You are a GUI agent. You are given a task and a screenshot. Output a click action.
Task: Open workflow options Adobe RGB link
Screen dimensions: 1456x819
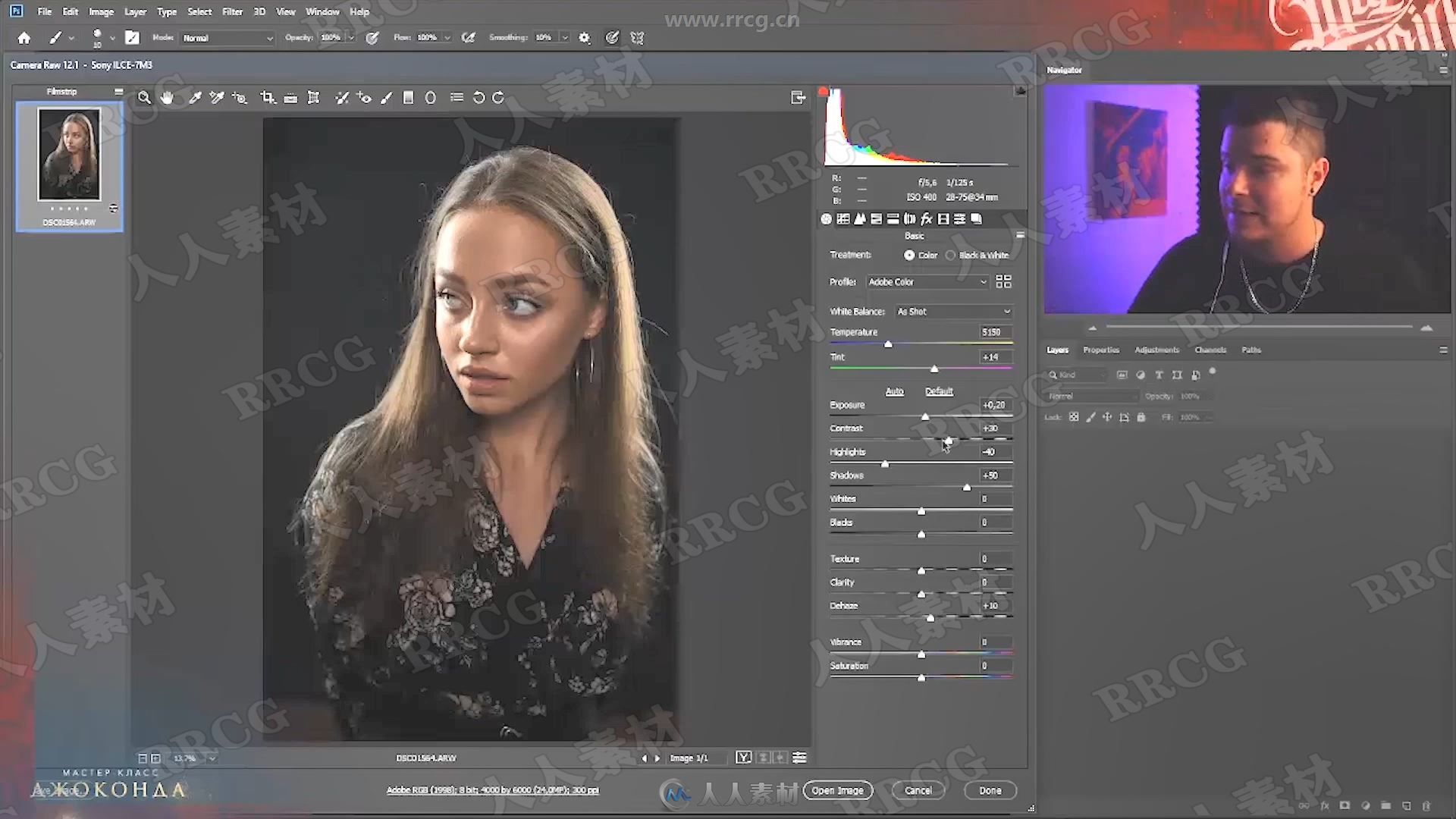[x=492, y=790]
